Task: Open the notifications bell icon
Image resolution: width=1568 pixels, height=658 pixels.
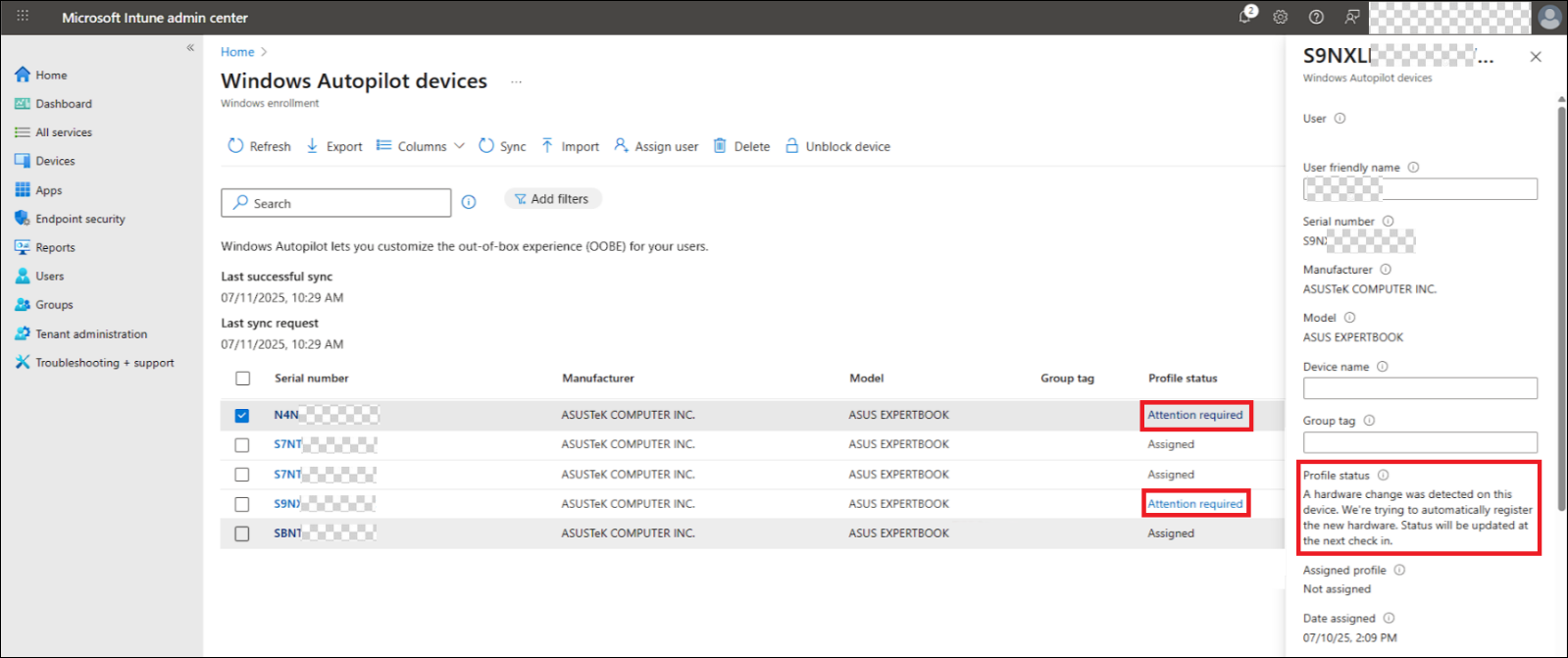Action: (1247, 17)
